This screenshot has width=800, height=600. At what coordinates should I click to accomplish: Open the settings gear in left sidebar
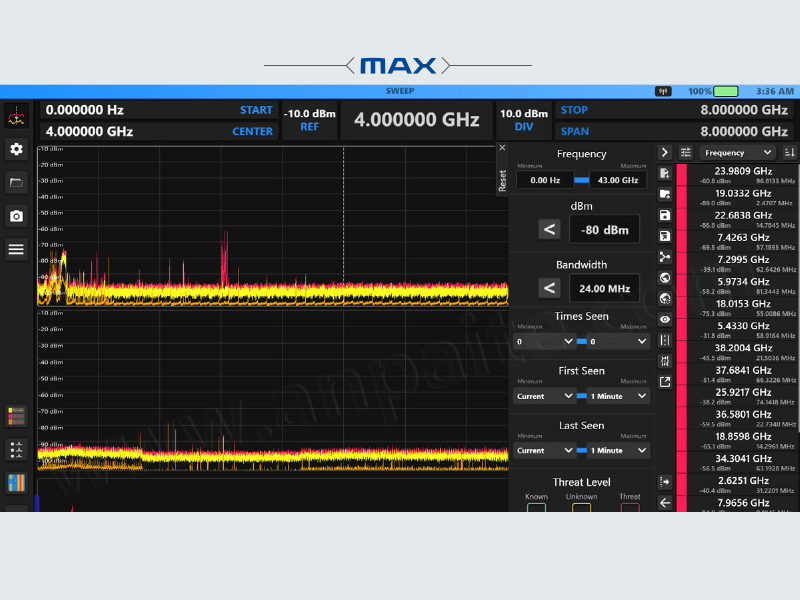click(x=16, y=149)
